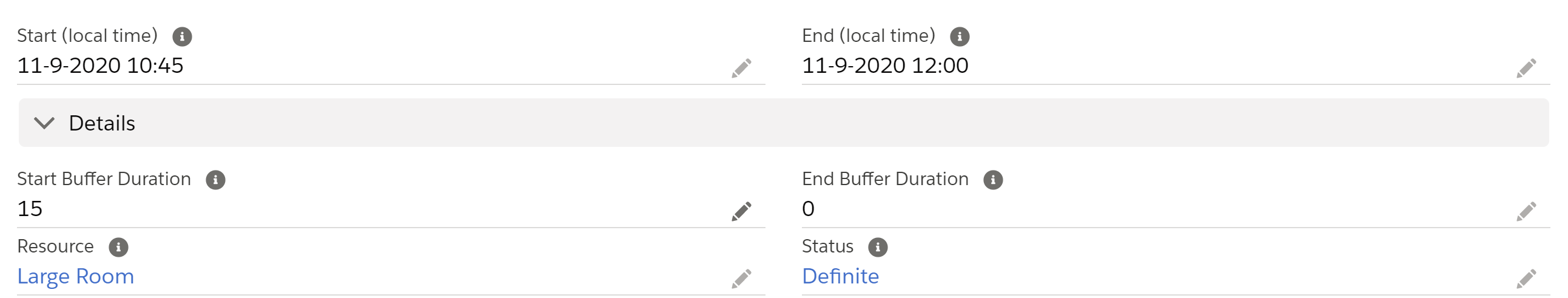
Task: Click pencil icon for Start Buffer Duration
Action: [741, 211]
